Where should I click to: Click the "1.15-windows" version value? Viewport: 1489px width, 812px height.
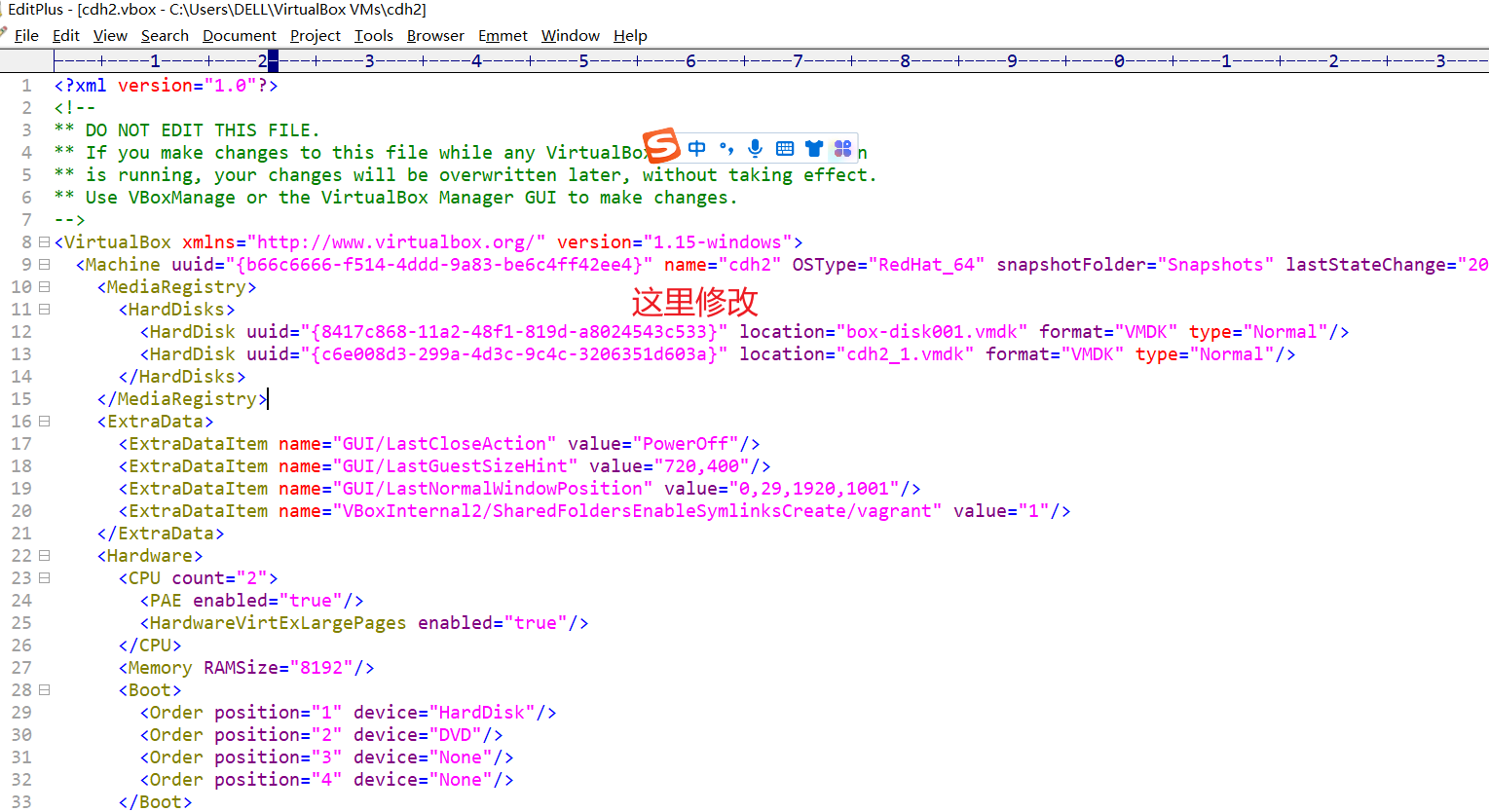(x=717, y=242)
